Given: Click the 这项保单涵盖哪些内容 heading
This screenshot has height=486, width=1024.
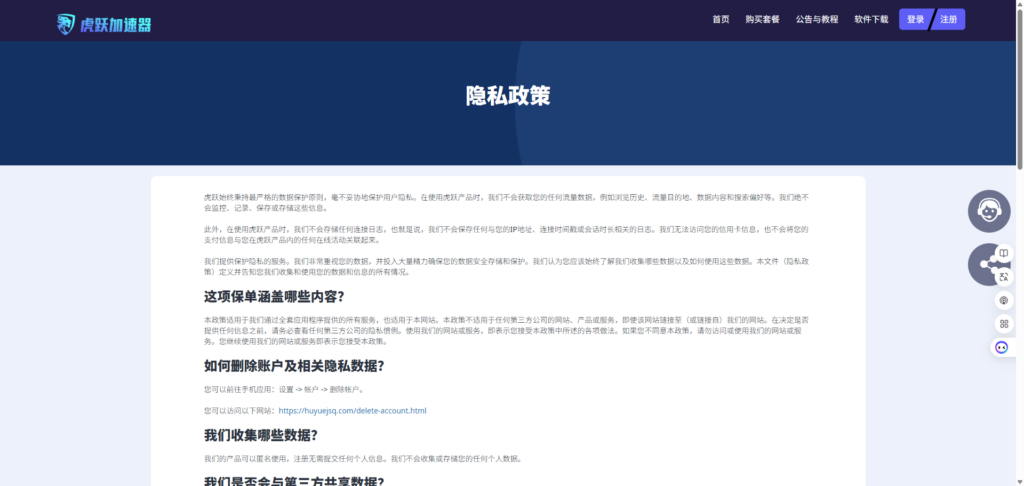Looking at the screenshot, I should point(274,296).
